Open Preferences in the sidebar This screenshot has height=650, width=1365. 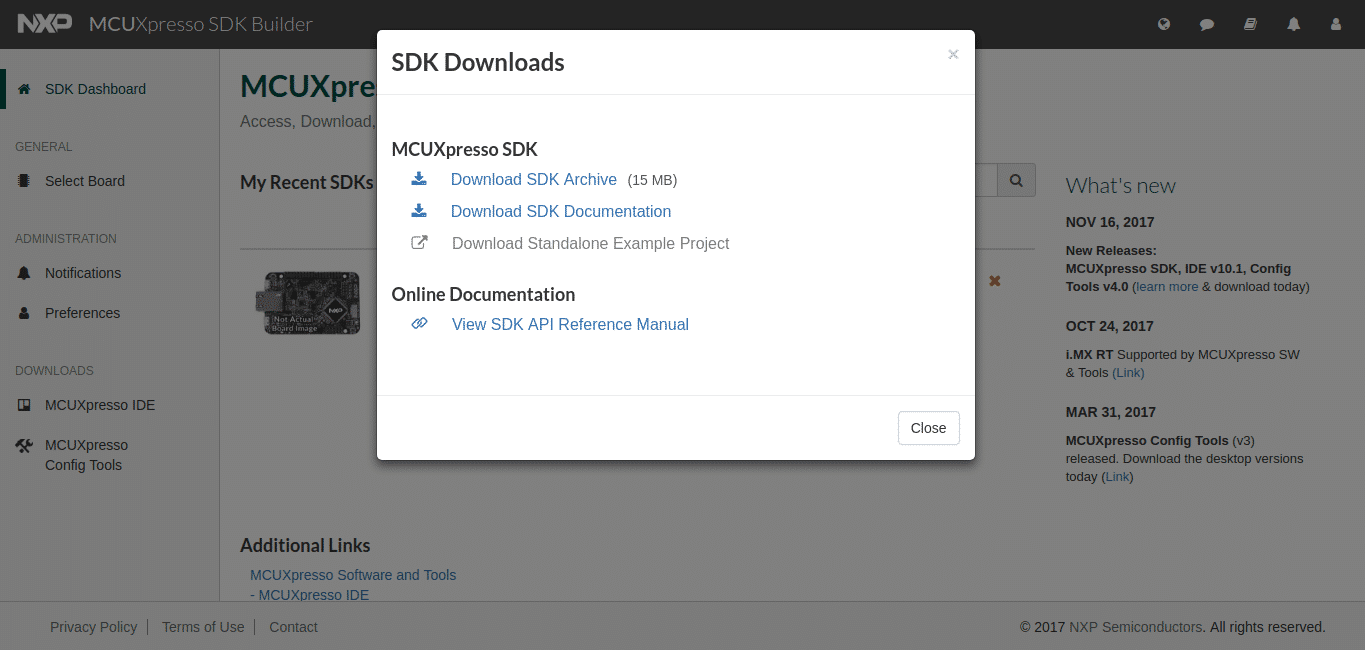[82, 313]
